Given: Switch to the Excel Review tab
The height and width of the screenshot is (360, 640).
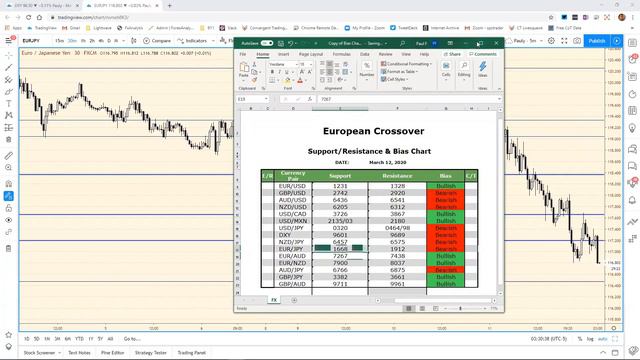Looking at the screenshot, I should (x=385, y=54).
